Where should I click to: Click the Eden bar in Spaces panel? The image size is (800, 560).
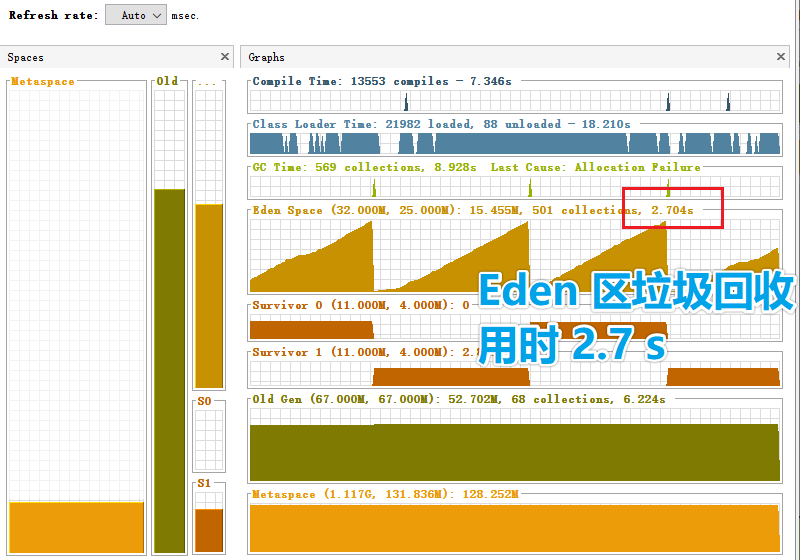click(x=208, y=295)
